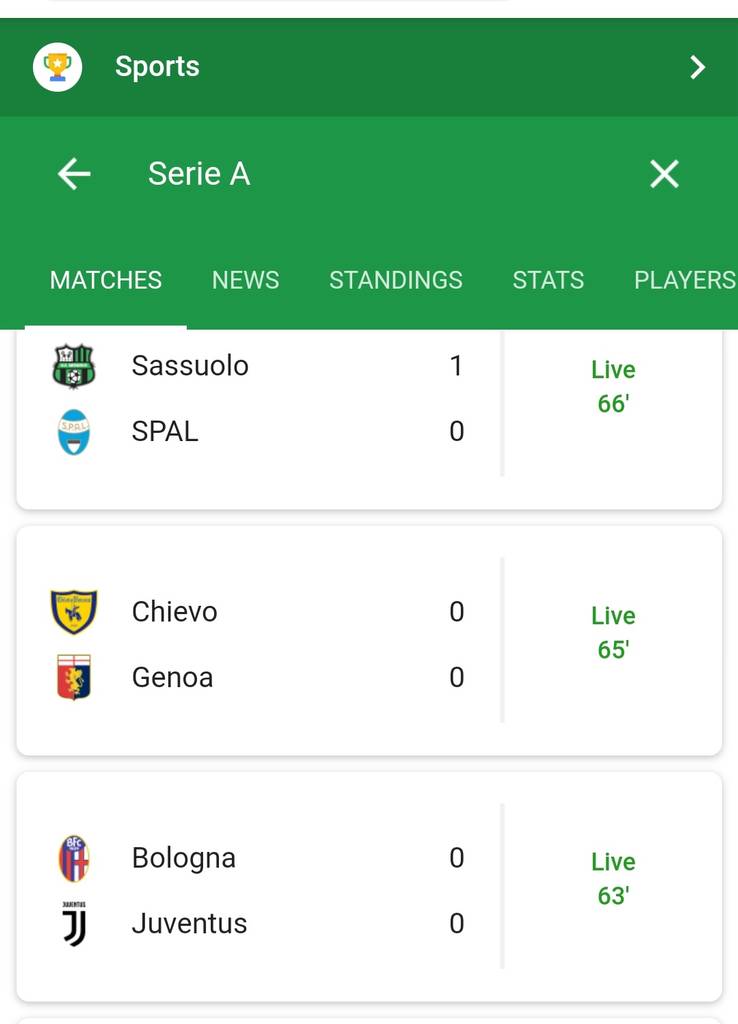Close the Serie A panel
Image resolution: width=738 pixels, height=1024 pixels.
[664, 174]
